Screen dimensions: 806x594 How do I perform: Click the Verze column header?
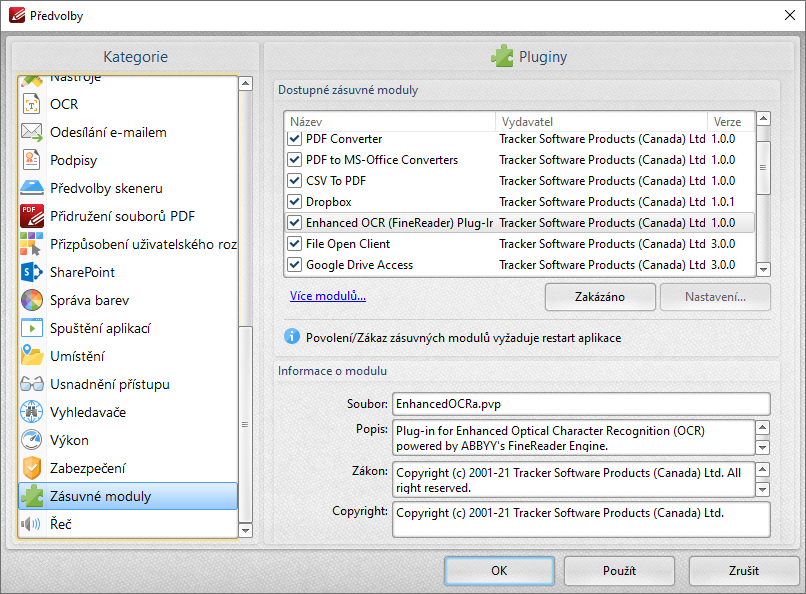[x=731, y=122]
